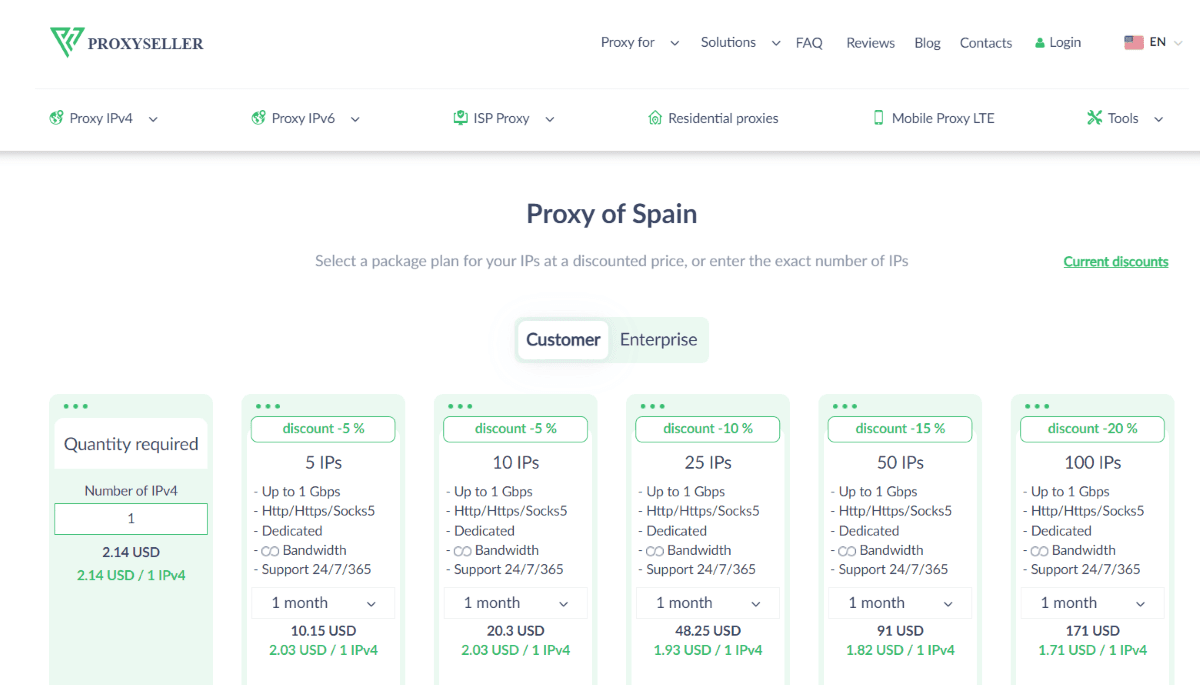Click three dots on the Quantity required card
This screenshot has height=685, width=1200.
click(x=75, y=406)
